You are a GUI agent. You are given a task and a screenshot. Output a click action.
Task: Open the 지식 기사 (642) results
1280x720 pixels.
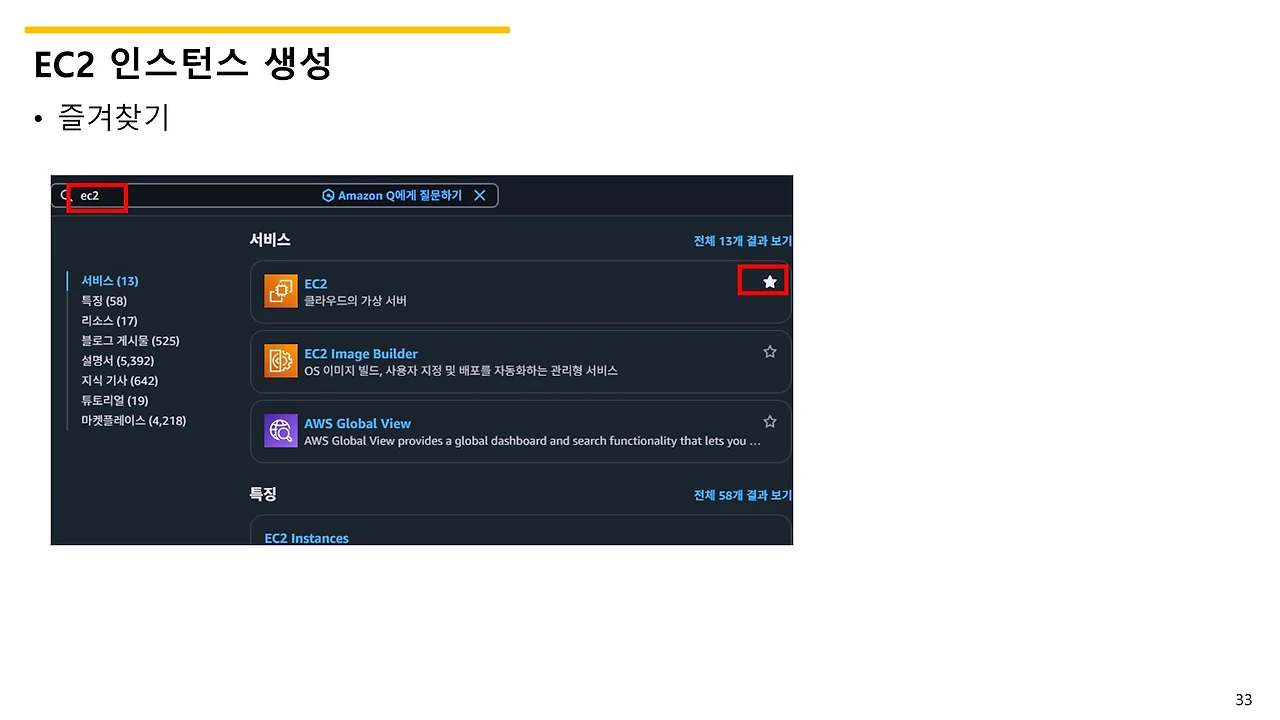(119, 381)
